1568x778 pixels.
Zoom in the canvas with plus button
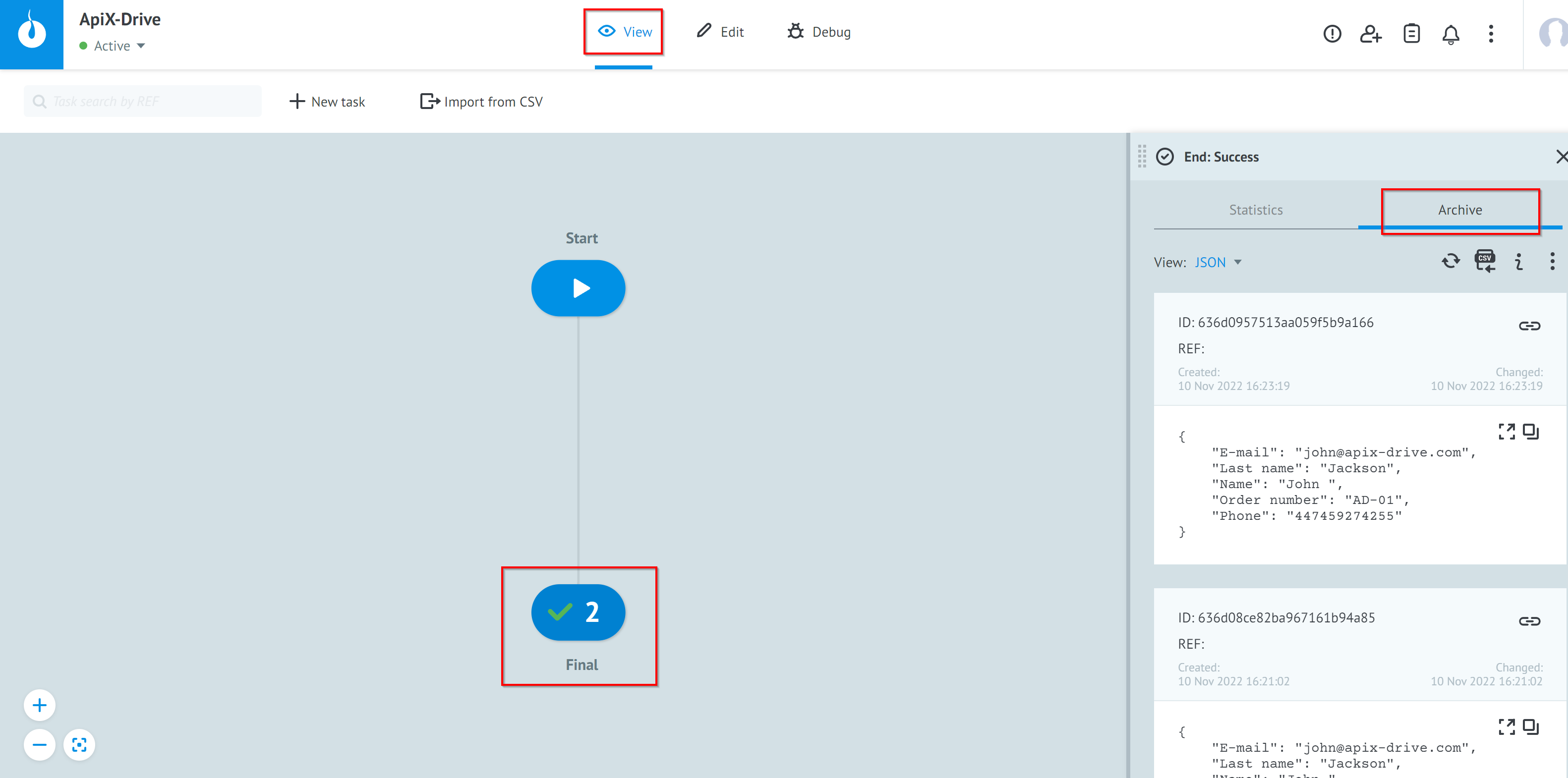tap(40, 706)
